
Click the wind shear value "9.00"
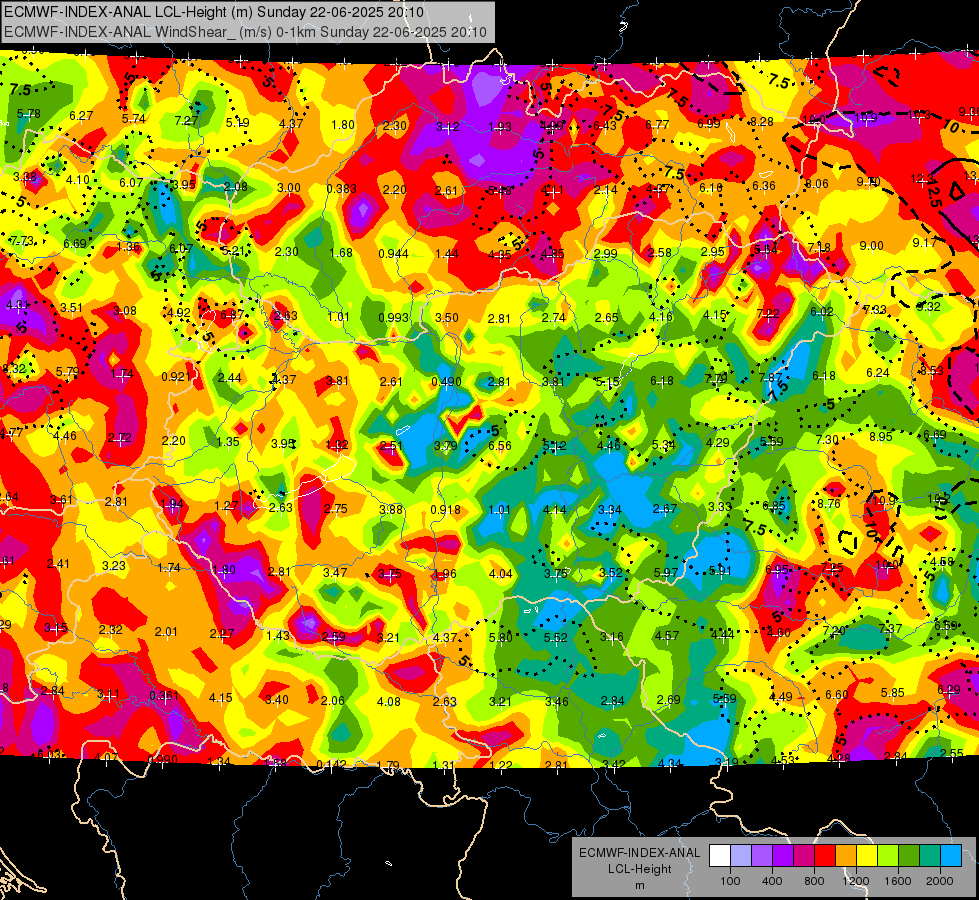(871, 245)
